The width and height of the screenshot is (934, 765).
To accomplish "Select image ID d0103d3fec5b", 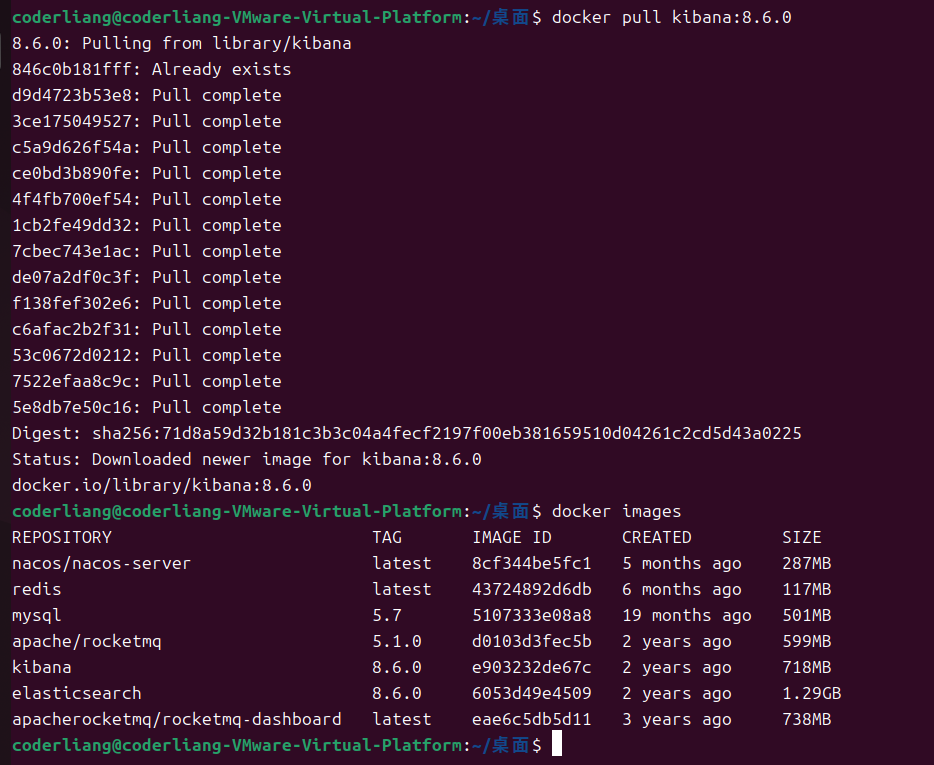I will (x=532, y=642).
